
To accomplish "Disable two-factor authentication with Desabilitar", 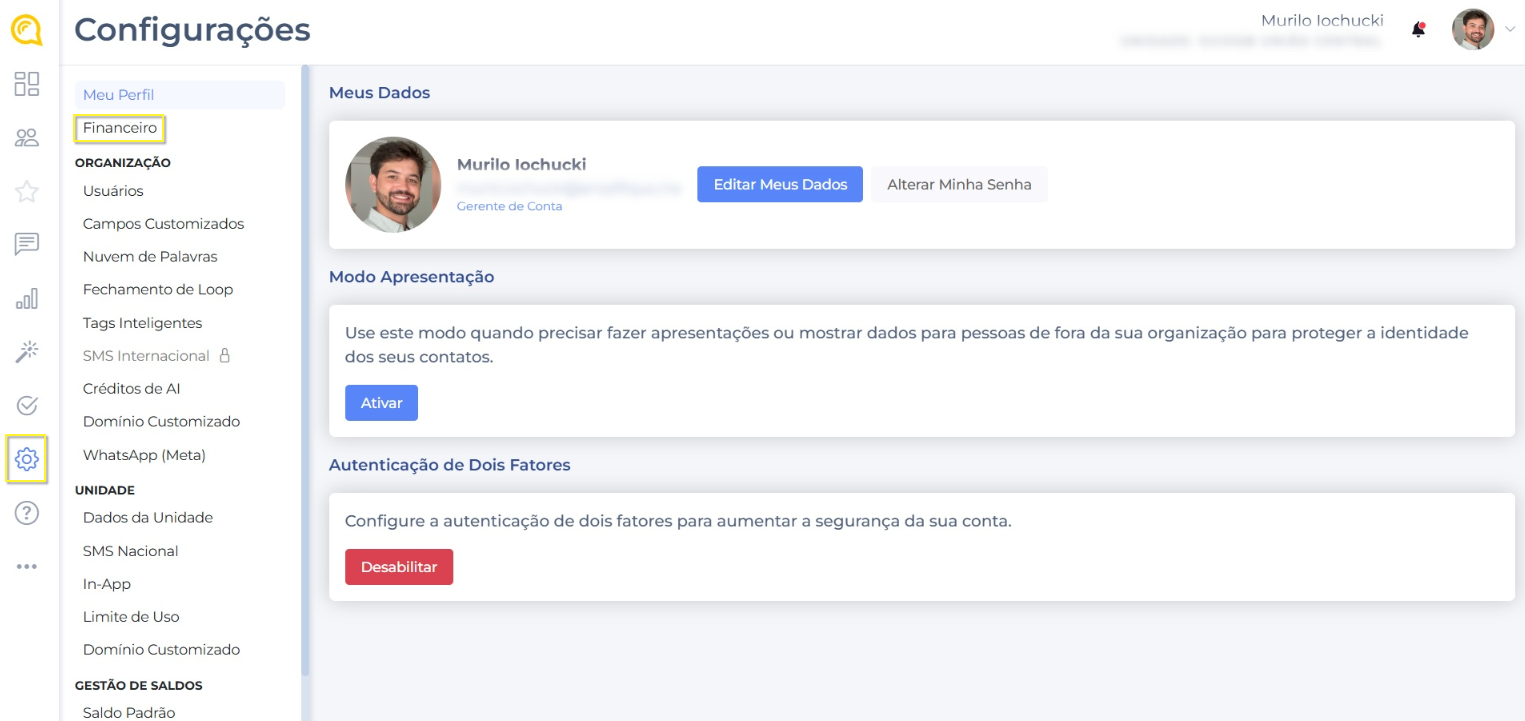I will click(399, 567).
